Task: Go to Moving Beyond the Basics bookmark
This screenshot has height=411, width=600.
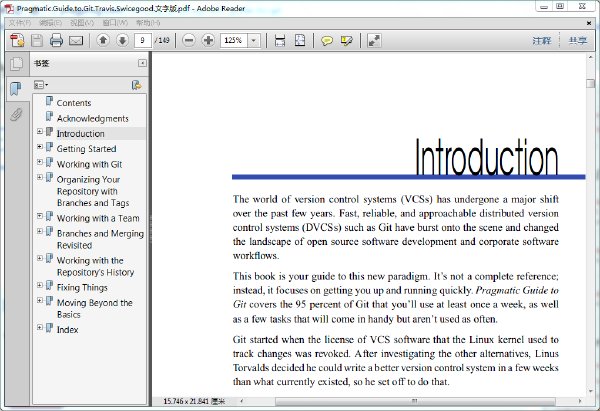Action: [95, 308]
